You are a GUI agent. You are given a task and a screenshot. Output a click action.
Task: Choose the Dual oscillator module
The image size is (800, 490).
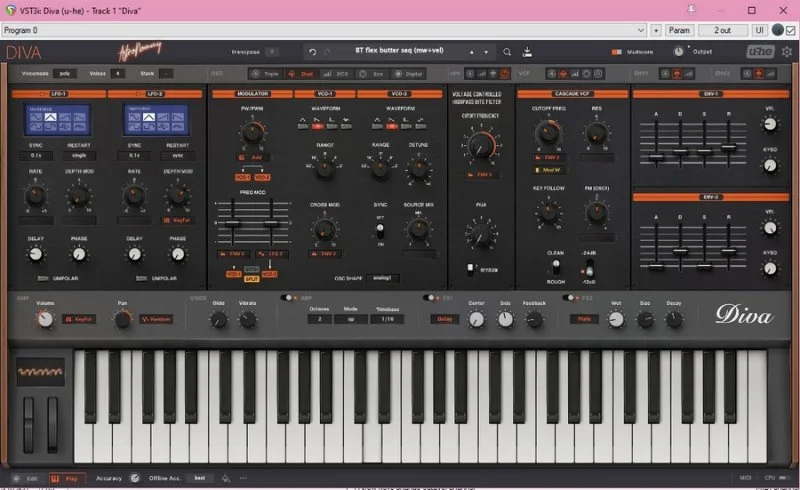coord(301,74)
